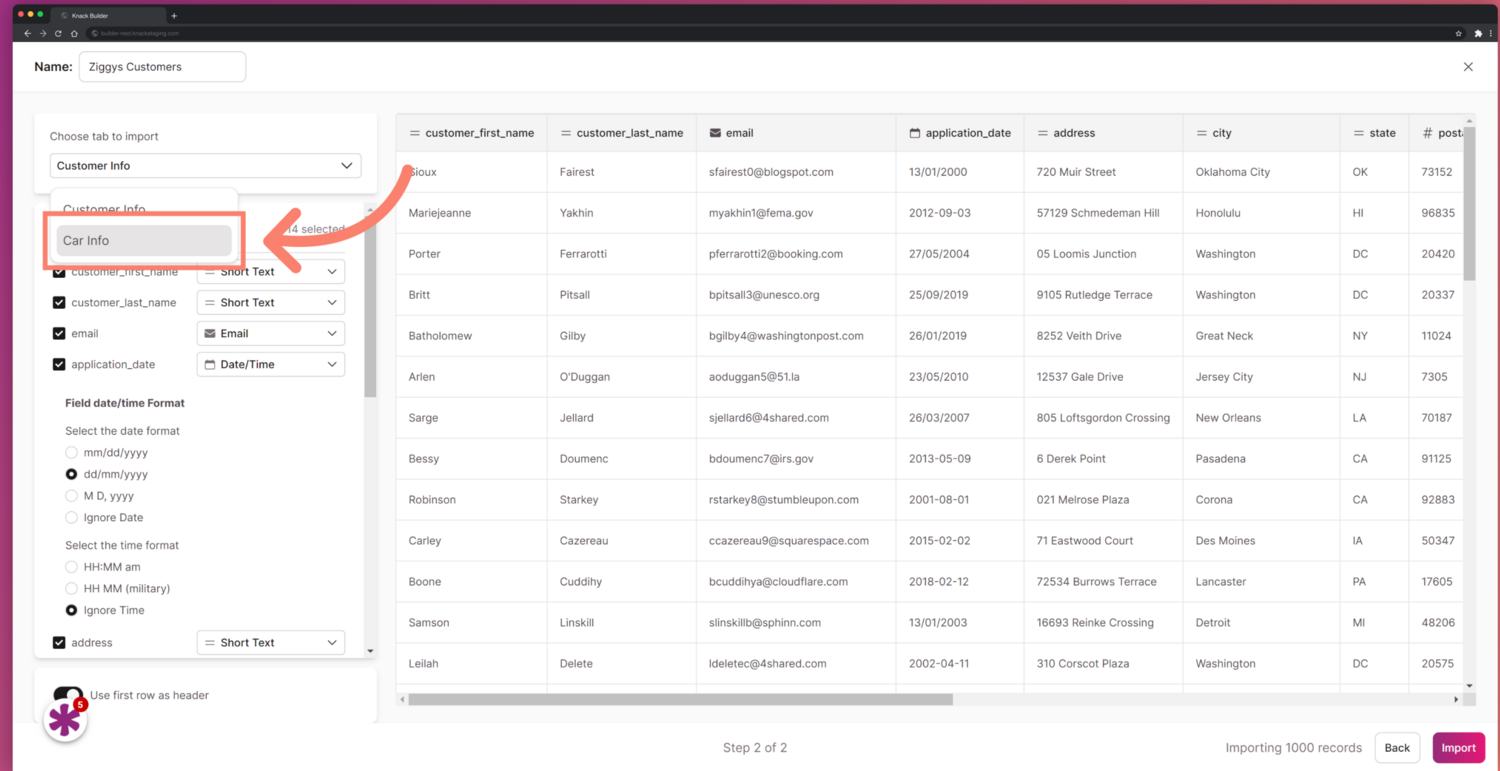The height and width of the screenshot is (771, 1500).
Task: Click the text-type icon beside address column header
Action: tap(1043, 133)
